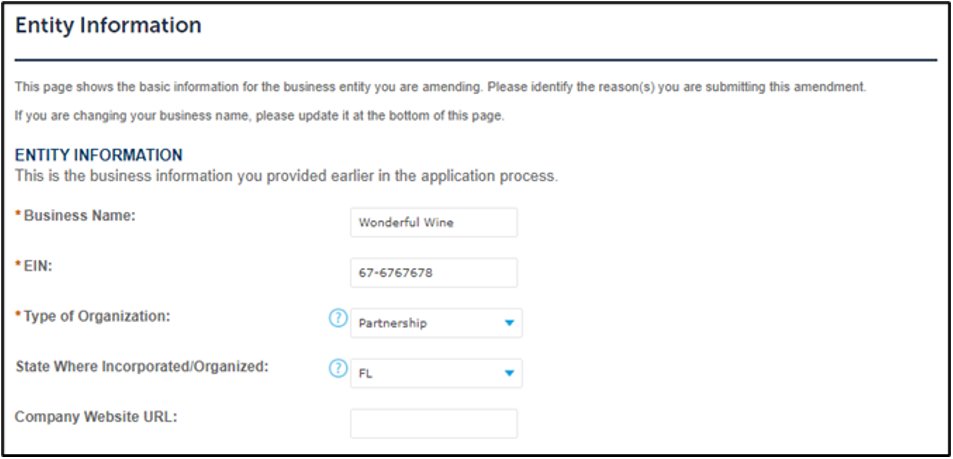Click the Entity Information page title
The height and width of the screenshot is (459, 953).
[x=108, y=25]
